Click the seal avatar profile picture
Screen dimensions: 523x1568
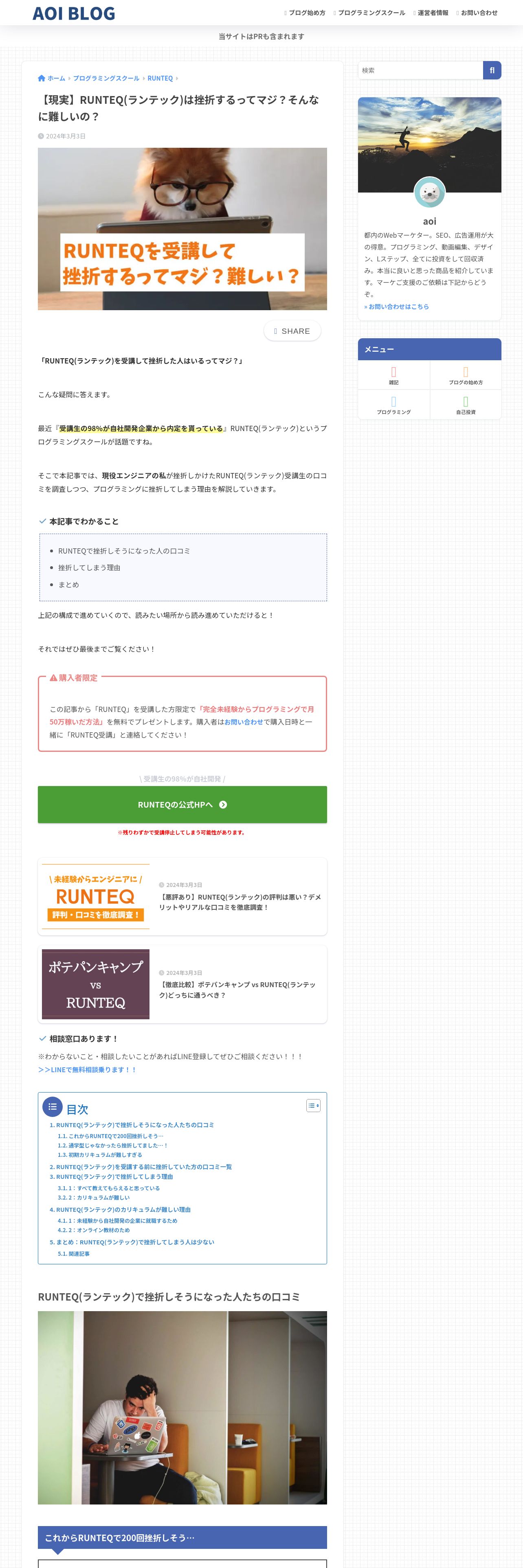click(x=430, y=193)
